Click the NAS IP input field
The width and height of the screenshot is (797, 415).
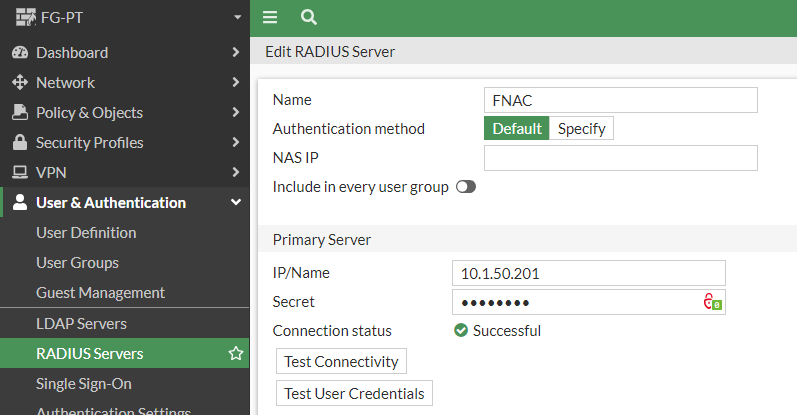(620, 158)
